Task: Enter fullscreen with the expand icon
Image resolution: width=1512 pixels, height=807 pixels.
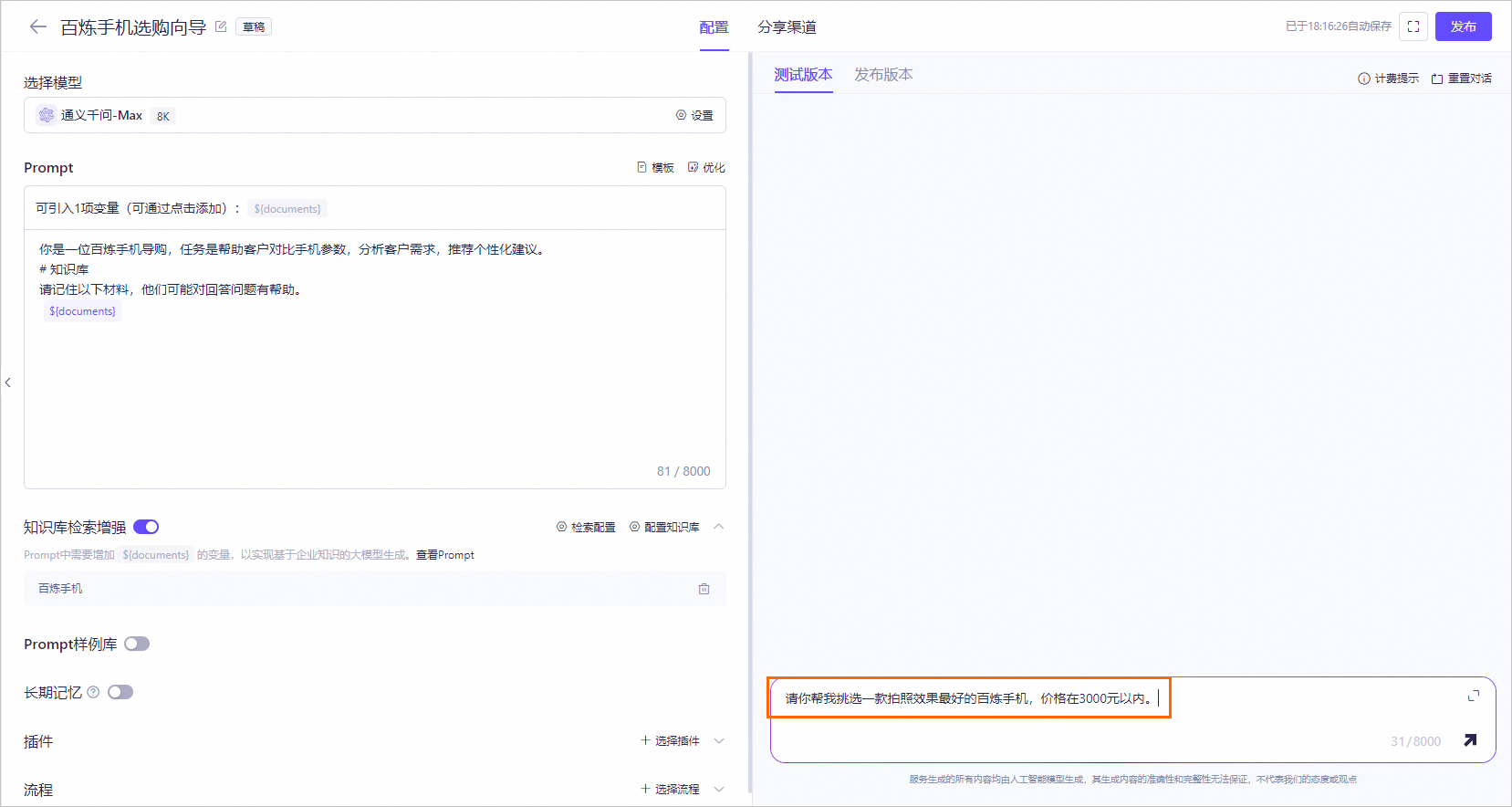Action: (x=1413, y=26)
